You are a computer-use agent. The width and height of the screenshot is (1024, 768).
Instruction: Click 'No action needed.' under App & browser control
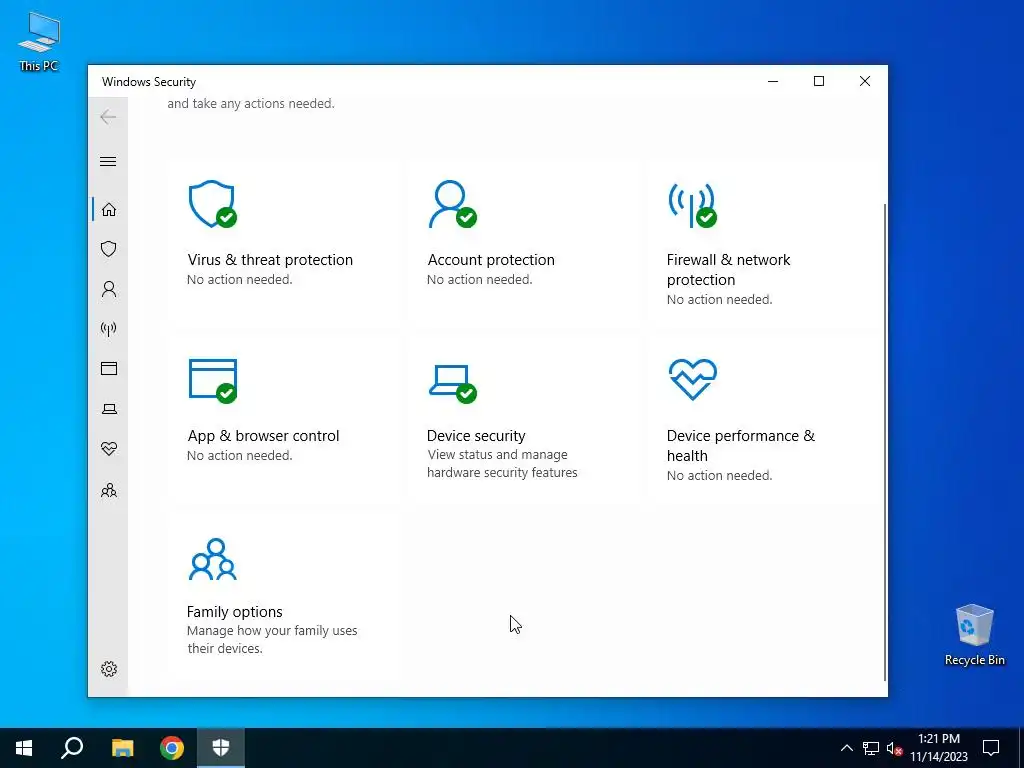240,456
